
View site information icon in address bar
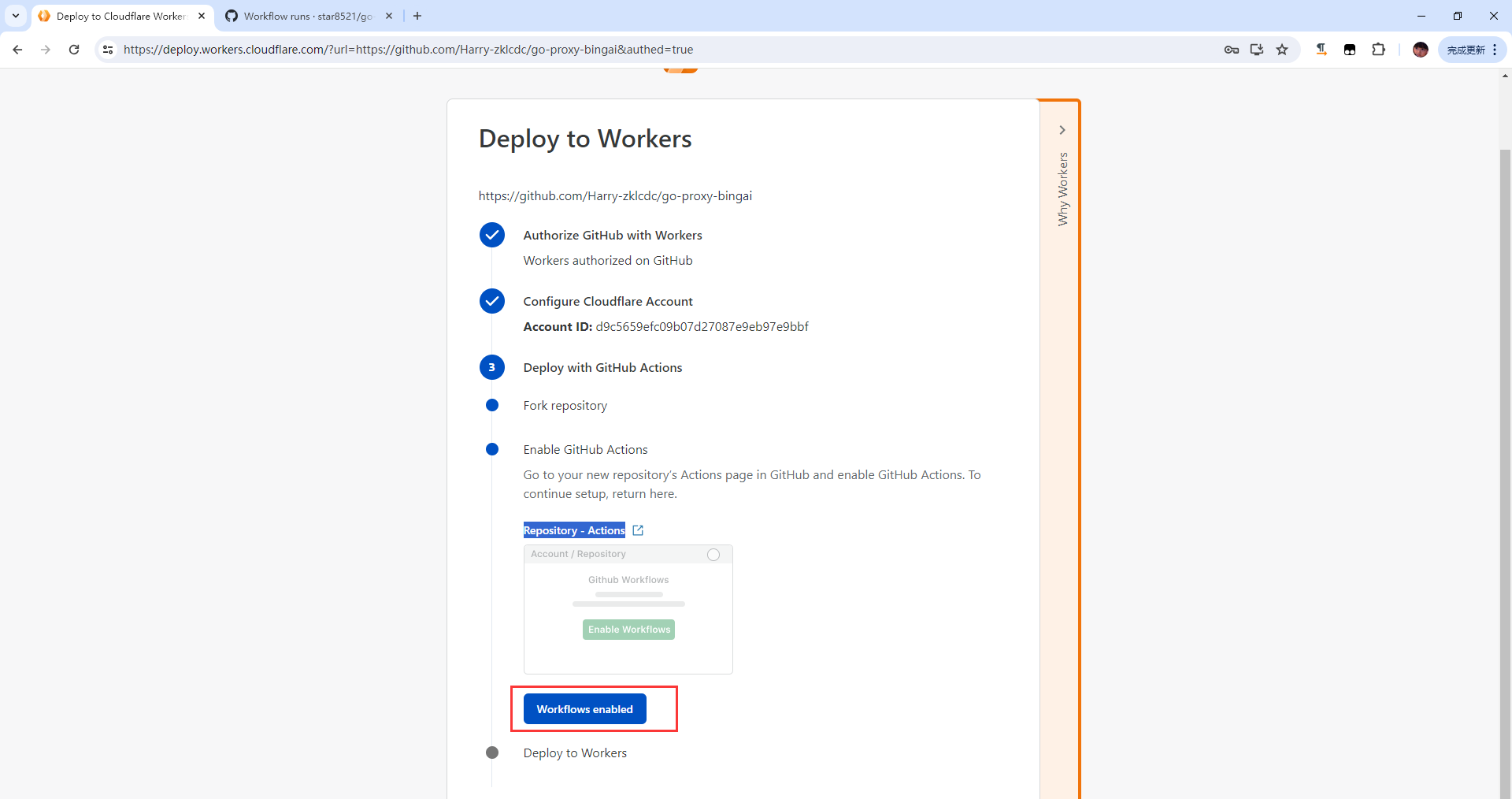[x=108, y=50]
